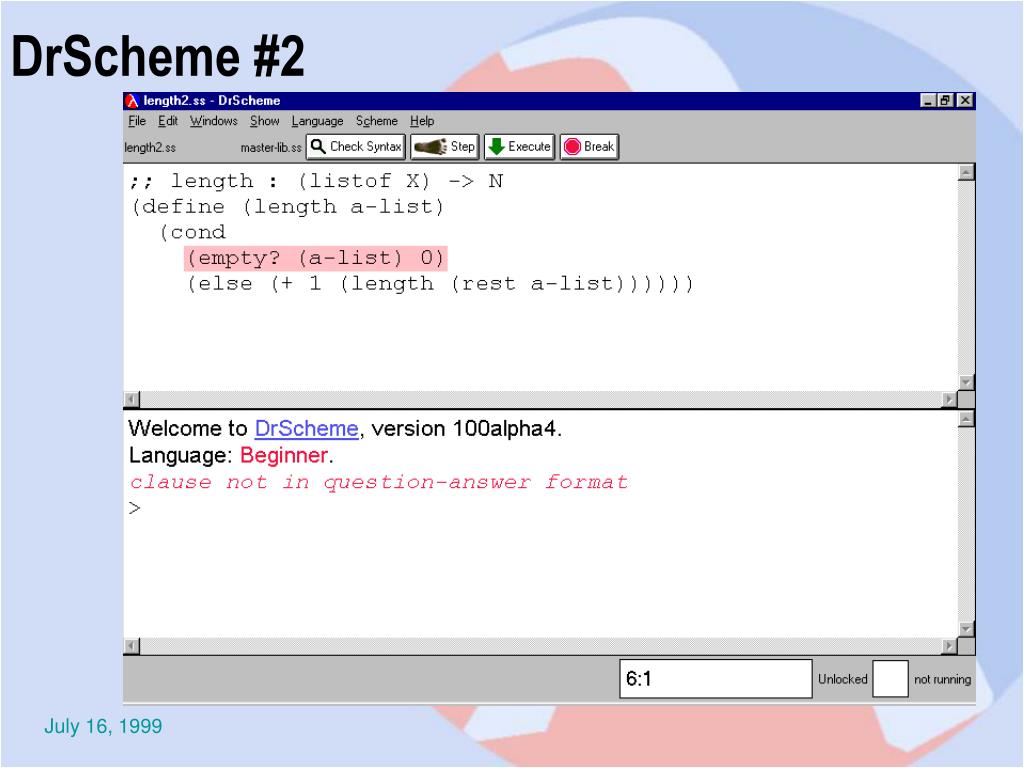Click the green down arrow Execute icon

pyautogui.click(x=496, y=146)
